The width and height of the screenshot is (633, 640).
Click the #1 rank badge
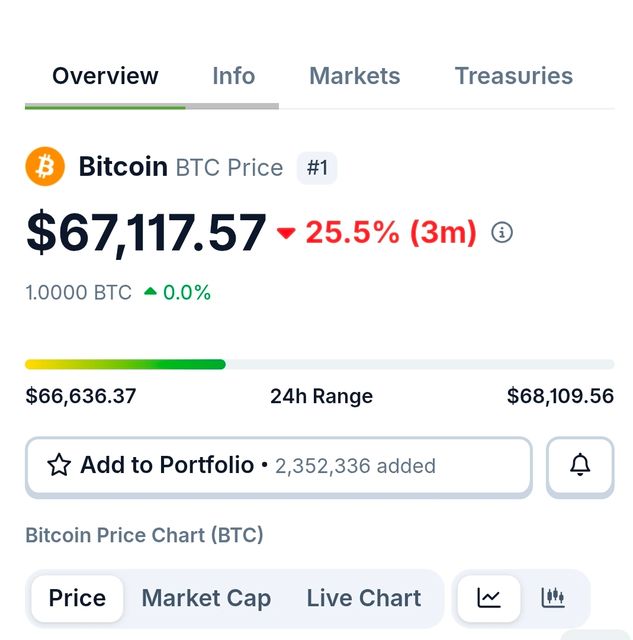[317, 168]
